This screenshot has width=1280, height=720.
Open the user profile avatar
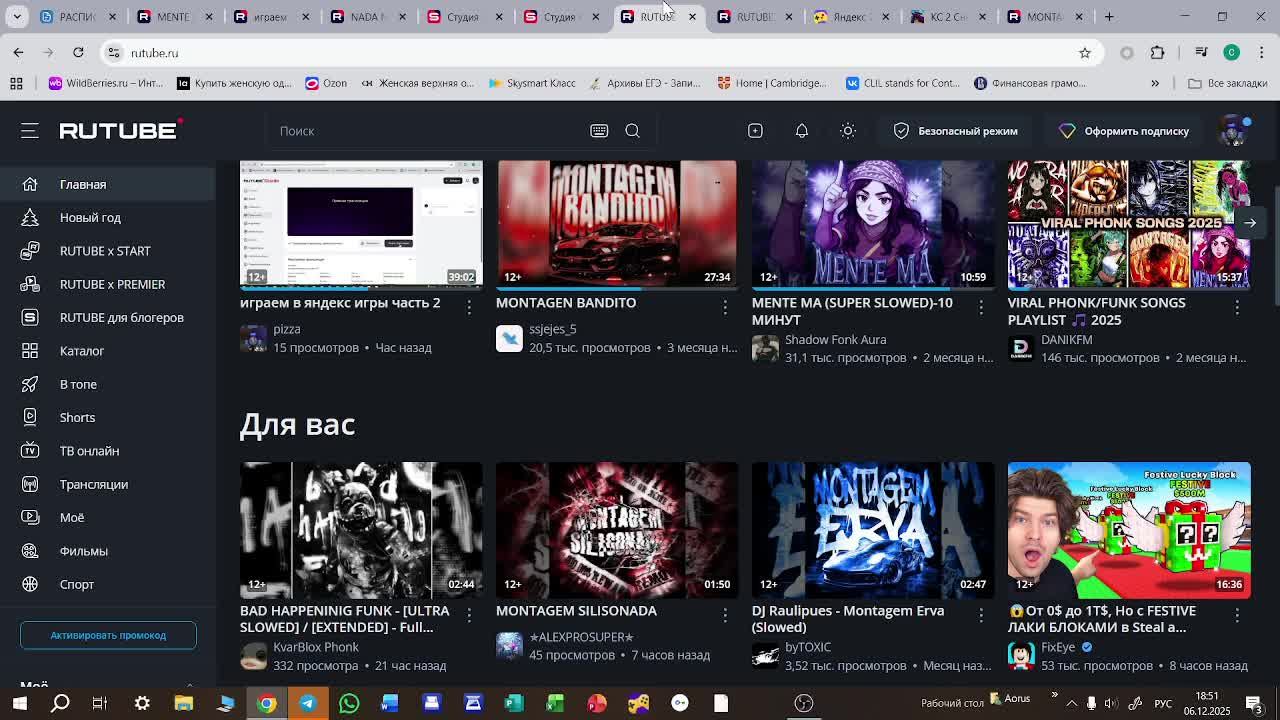click(x=1234, y=131)
